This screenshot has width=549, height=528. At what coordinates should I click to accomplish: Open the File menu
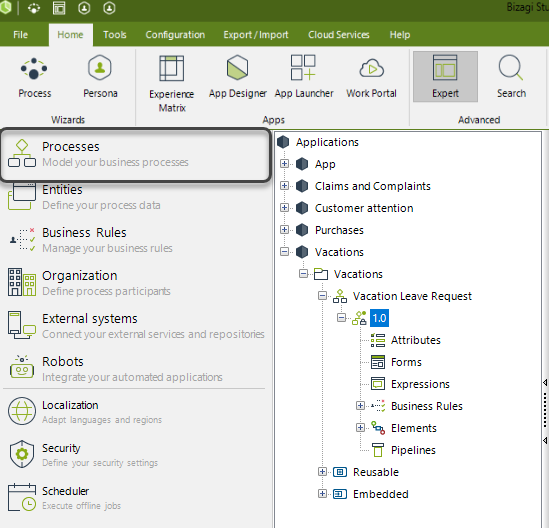tap(20, 35)
